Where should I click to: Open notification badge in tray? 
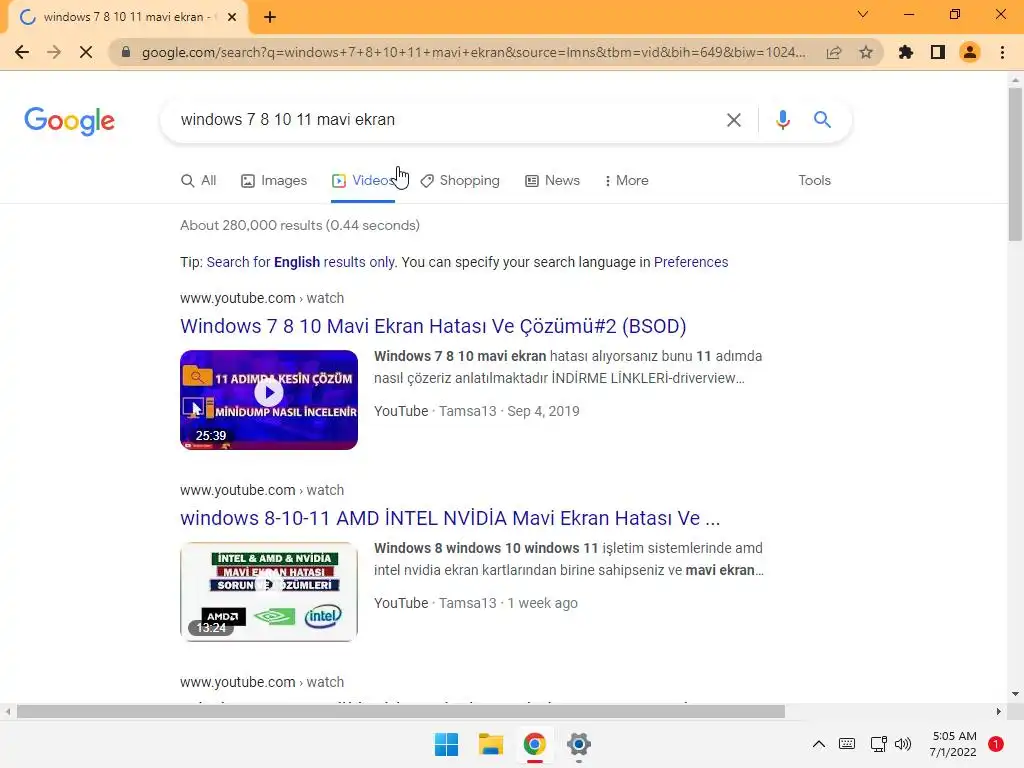click(996, 744)
